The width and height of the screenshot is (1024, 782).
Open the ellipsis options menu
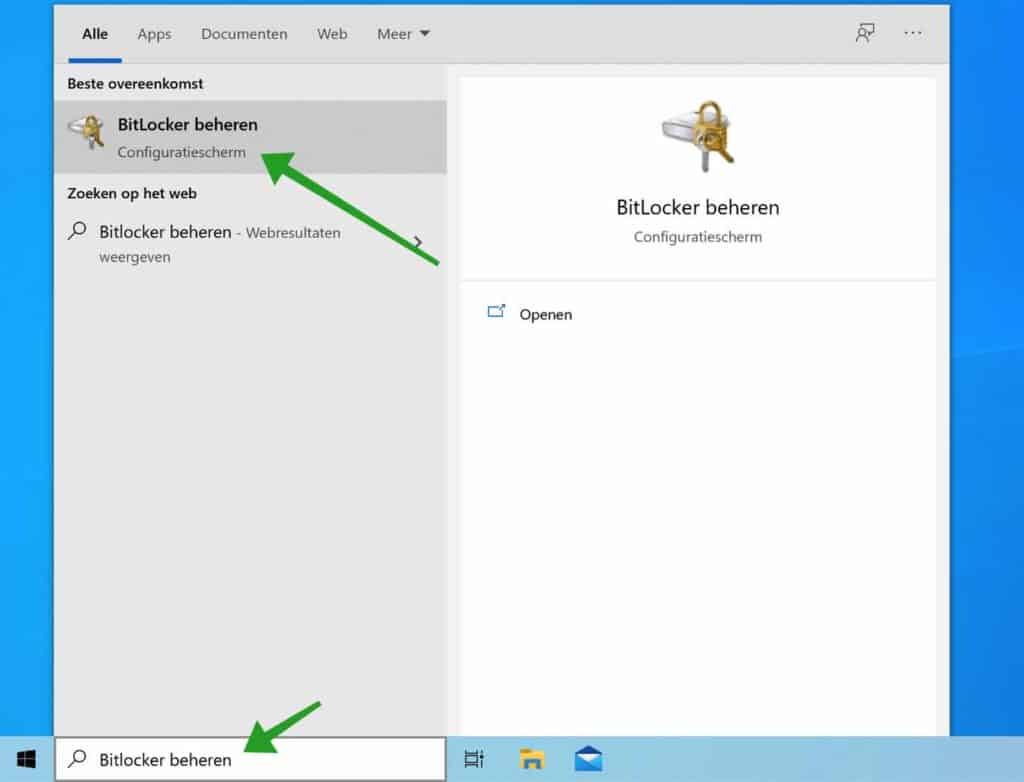pos(912,33)
